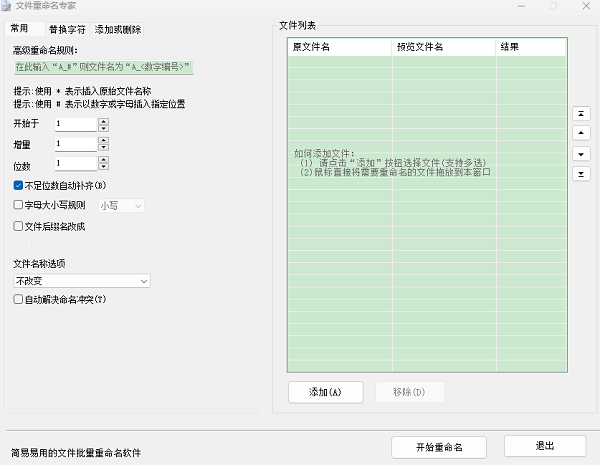Click the move-to-bottom arrow icon
600x465 pixels.
[x=582, y=174]
